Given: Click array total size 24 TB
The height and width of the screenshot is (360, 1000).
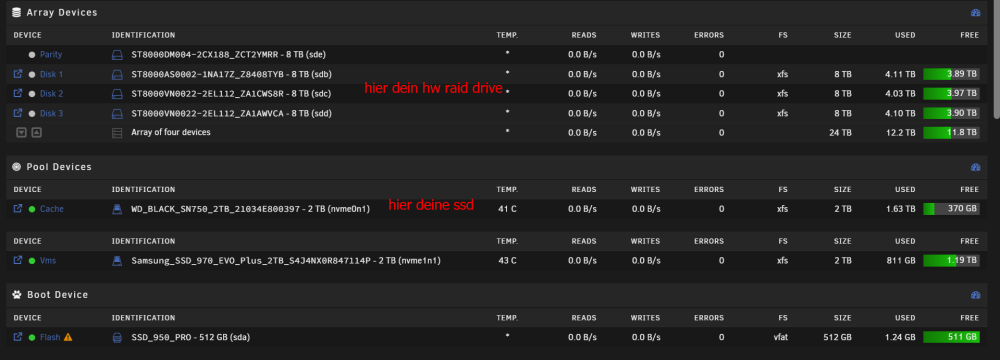Looking at the screenshot, I should [841, 133].
